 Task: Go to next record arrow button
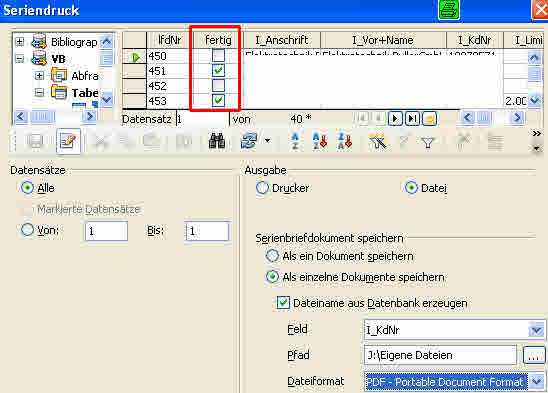coord(395,119)
